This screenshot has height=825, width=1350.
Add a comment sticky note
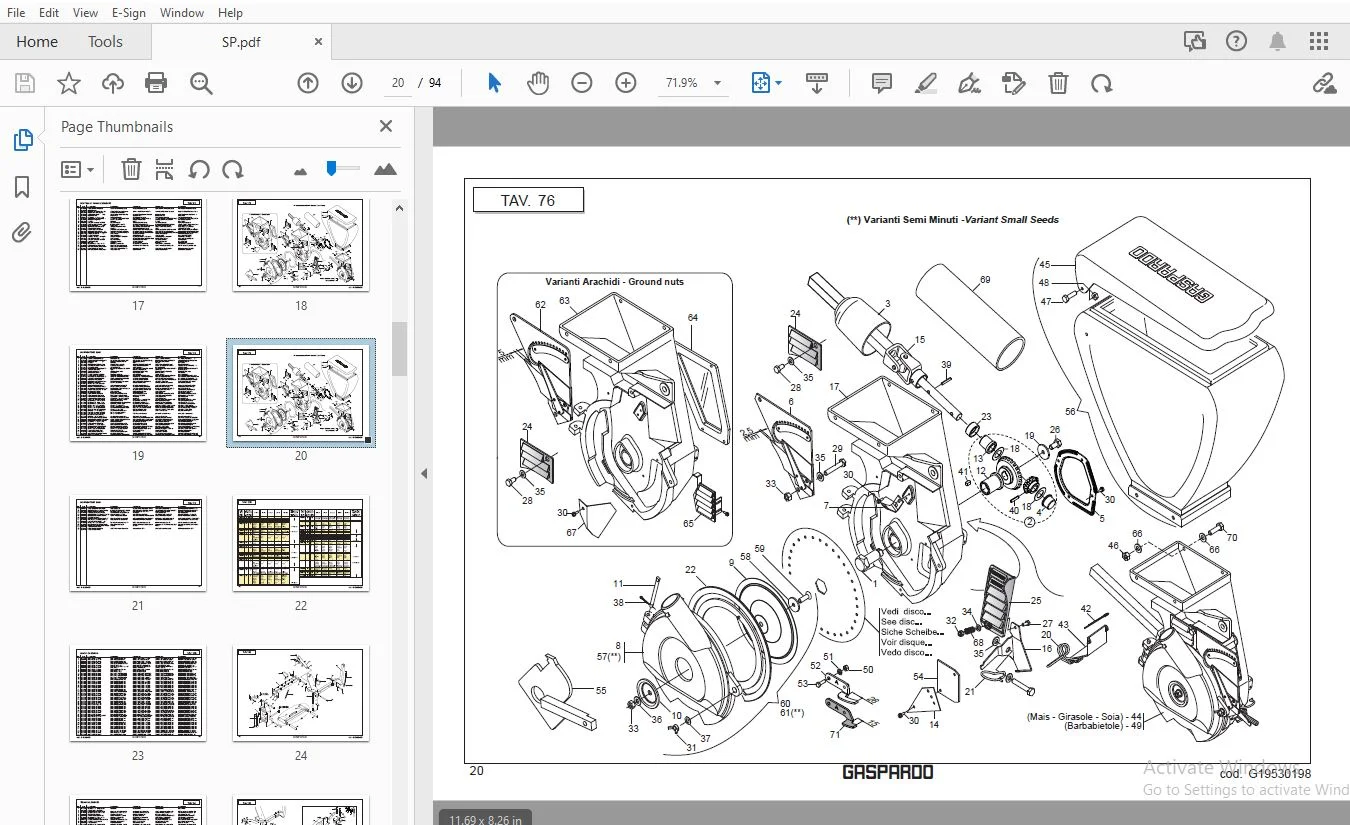[x=882, y=83]
